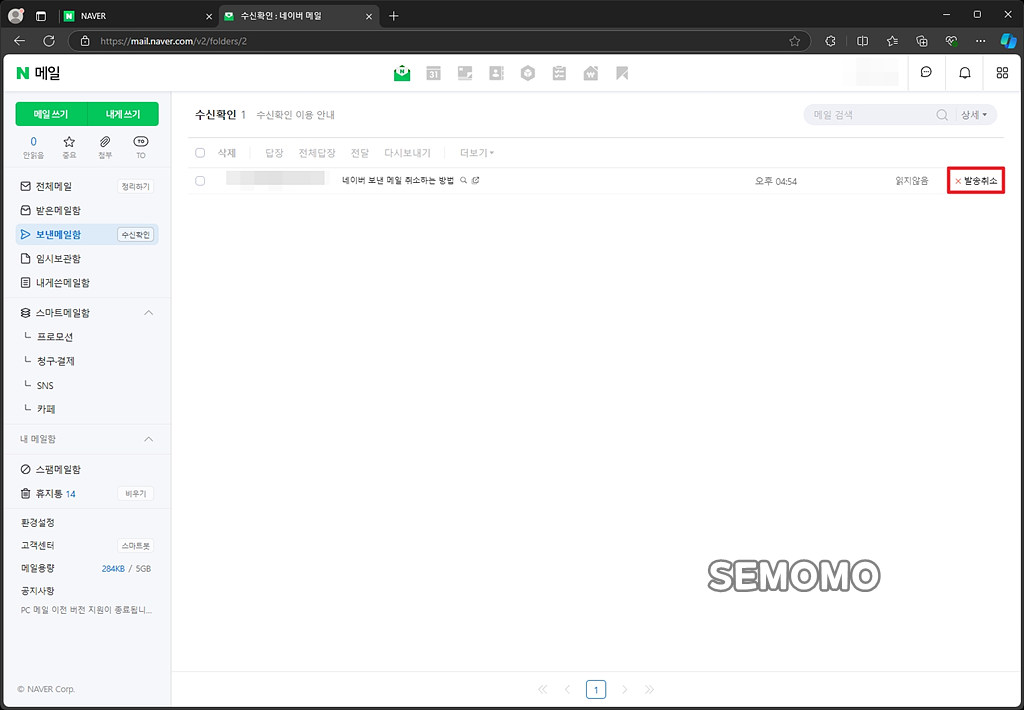Open 임시보관함 drafts folder

pyautogui.click(x=58, y=259)
